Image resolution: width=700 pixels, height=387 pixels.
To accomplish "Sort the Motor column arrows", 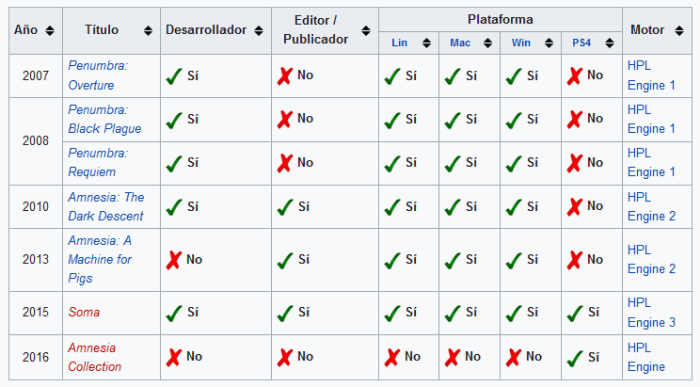I will point(679,30).
